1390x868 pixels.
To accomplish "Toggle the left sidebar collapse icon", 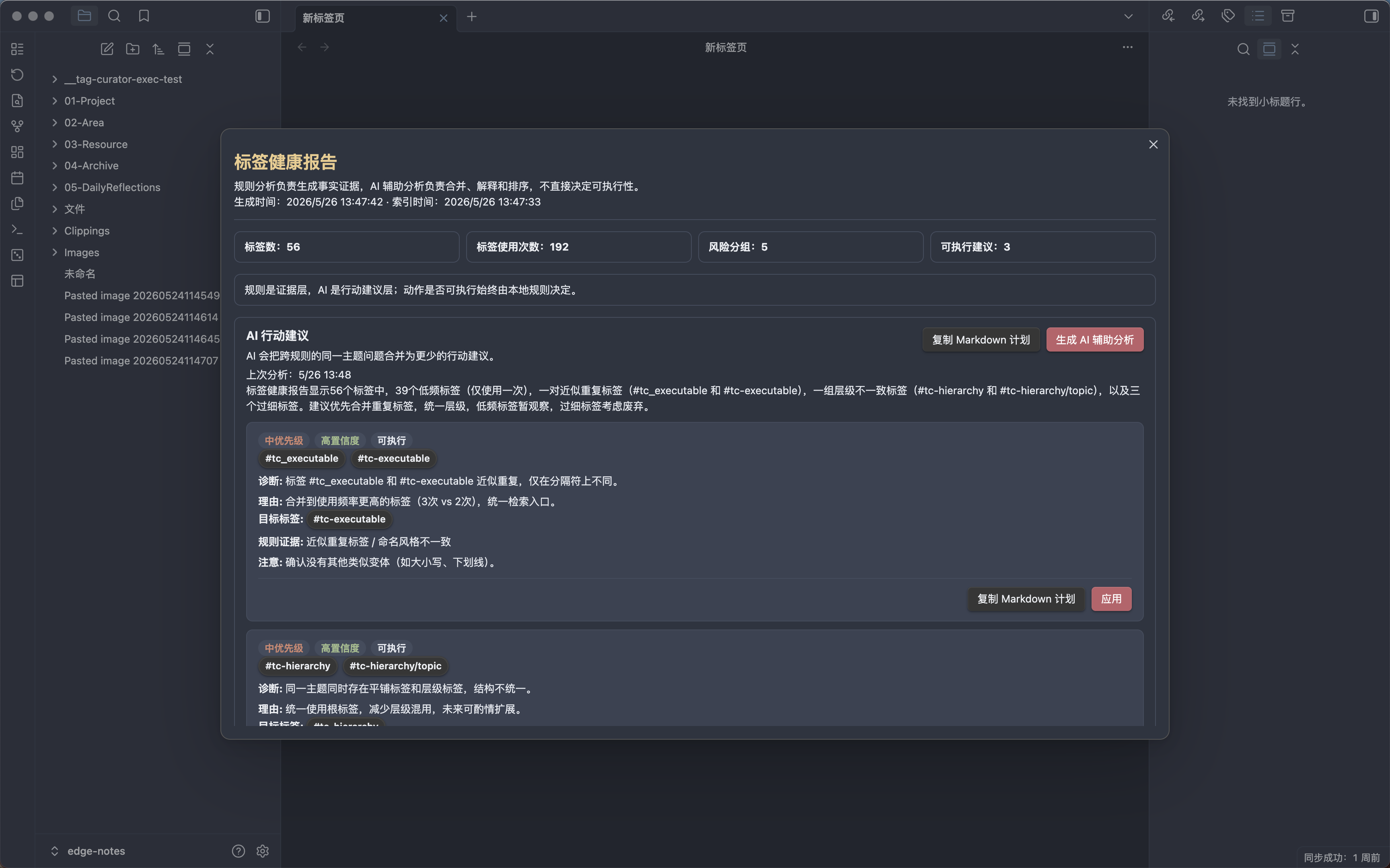I will [x=262, y=16].
